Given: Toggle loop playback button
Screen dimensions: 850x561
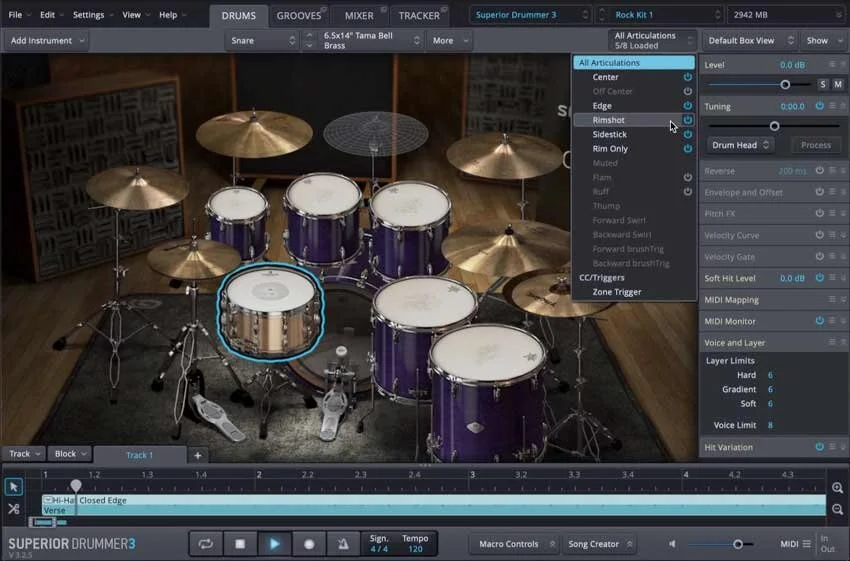Looking at the screenshot, I should click(x=205, y=544).
